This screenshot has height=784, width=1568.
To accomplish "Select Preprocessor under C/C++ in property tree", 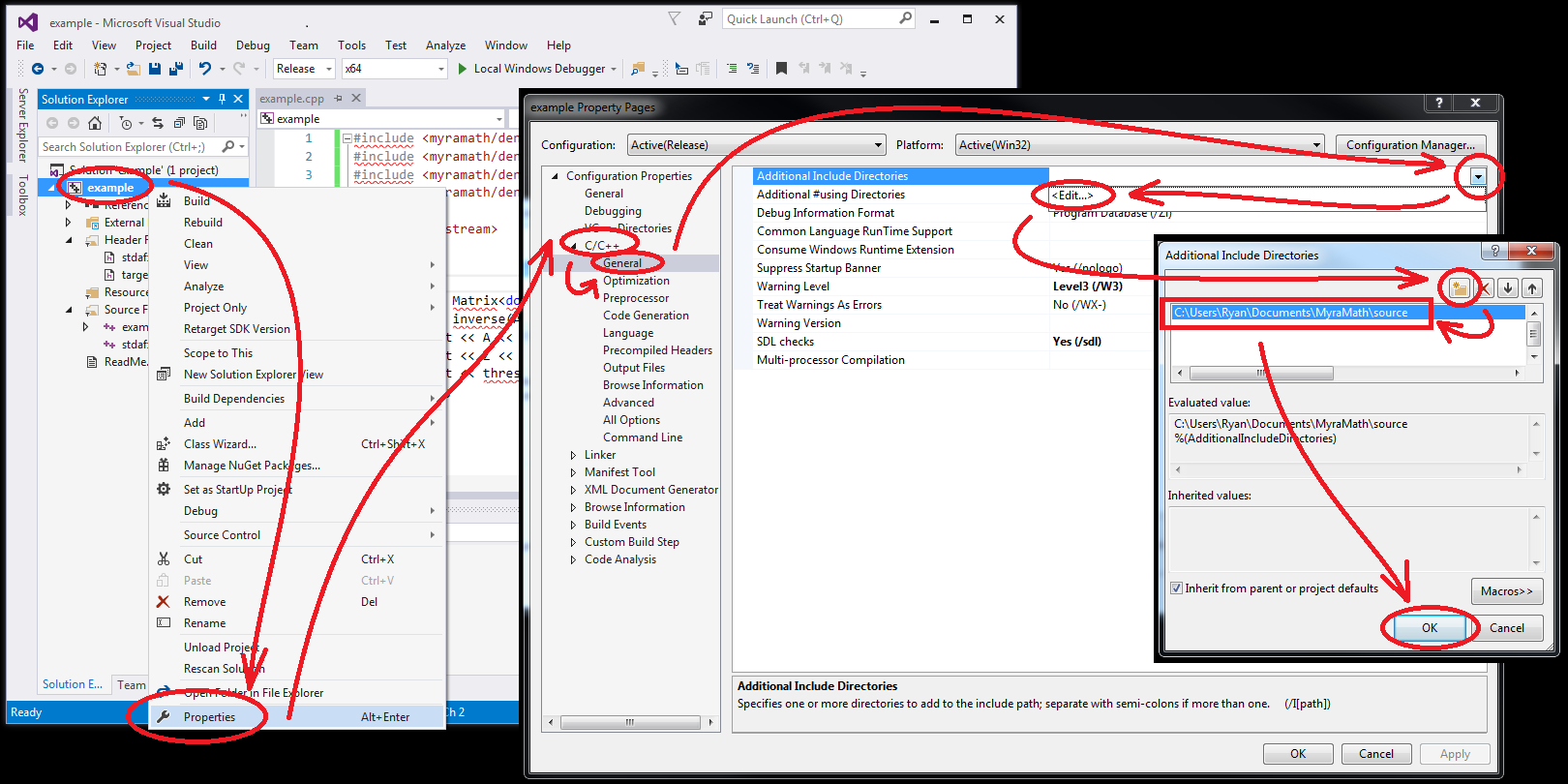I will 636,298.
